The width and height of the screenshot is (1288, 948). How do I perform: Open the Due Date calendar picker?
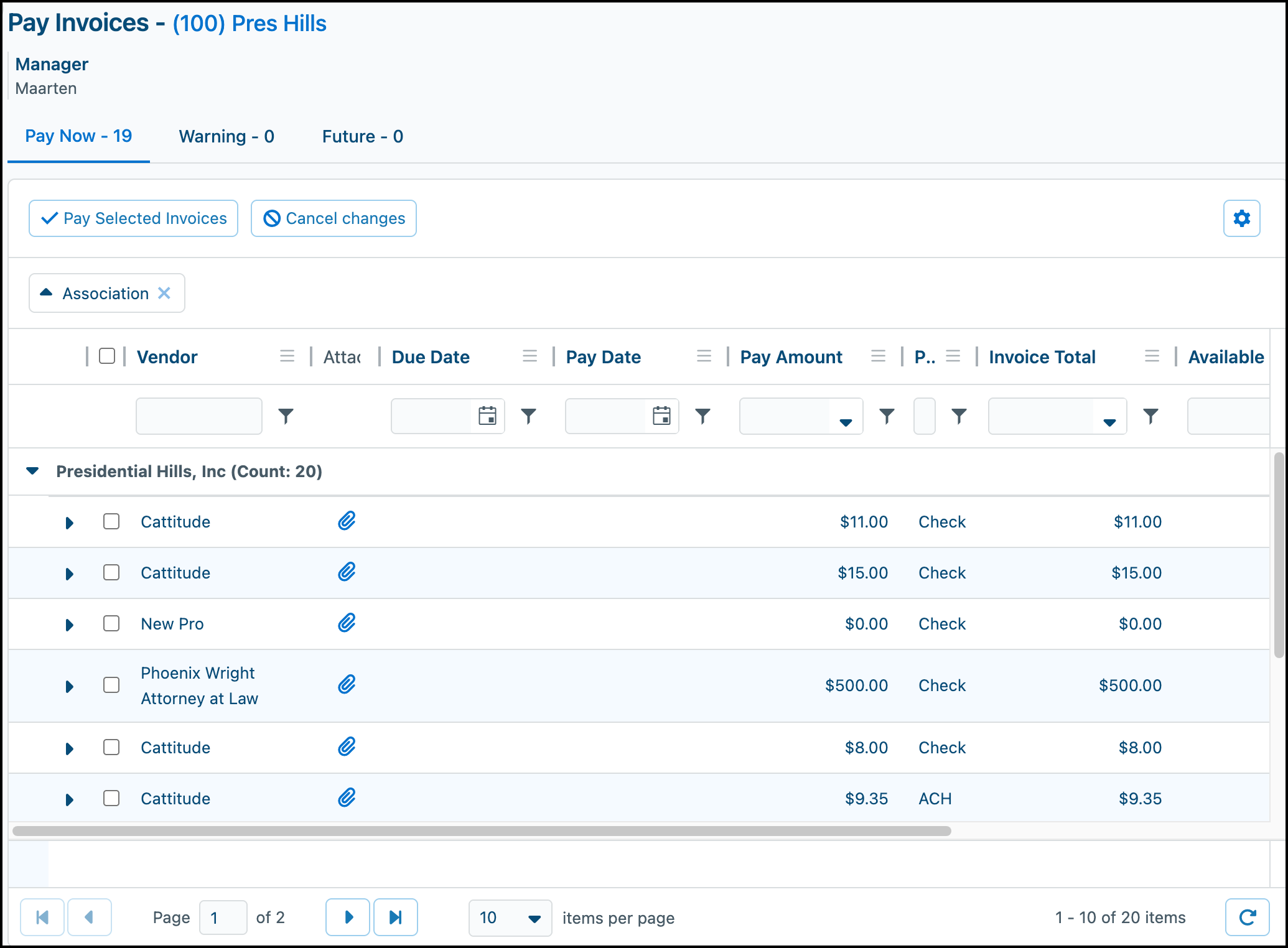click(x=487, y=416)
